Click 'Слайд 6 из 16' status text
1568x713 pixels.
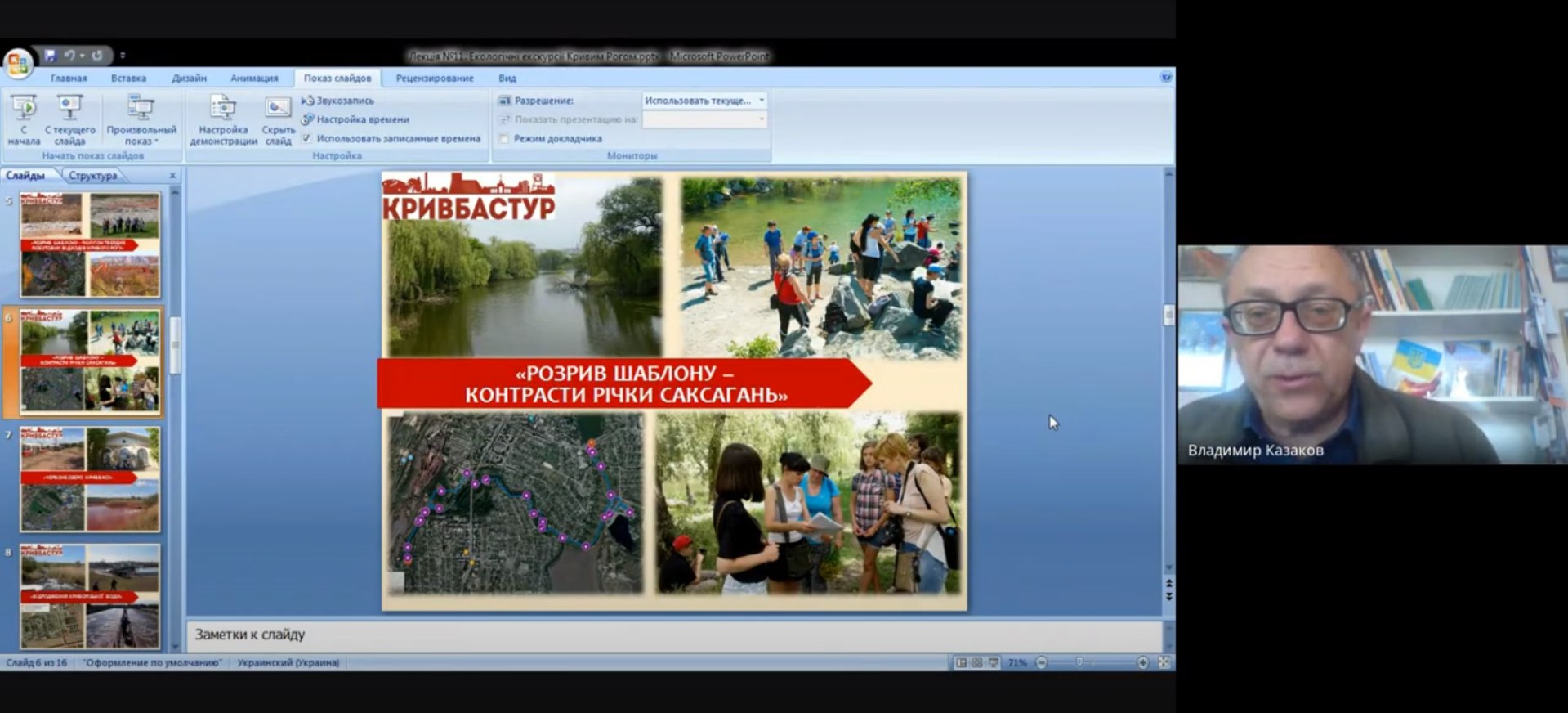click(37, 662)
